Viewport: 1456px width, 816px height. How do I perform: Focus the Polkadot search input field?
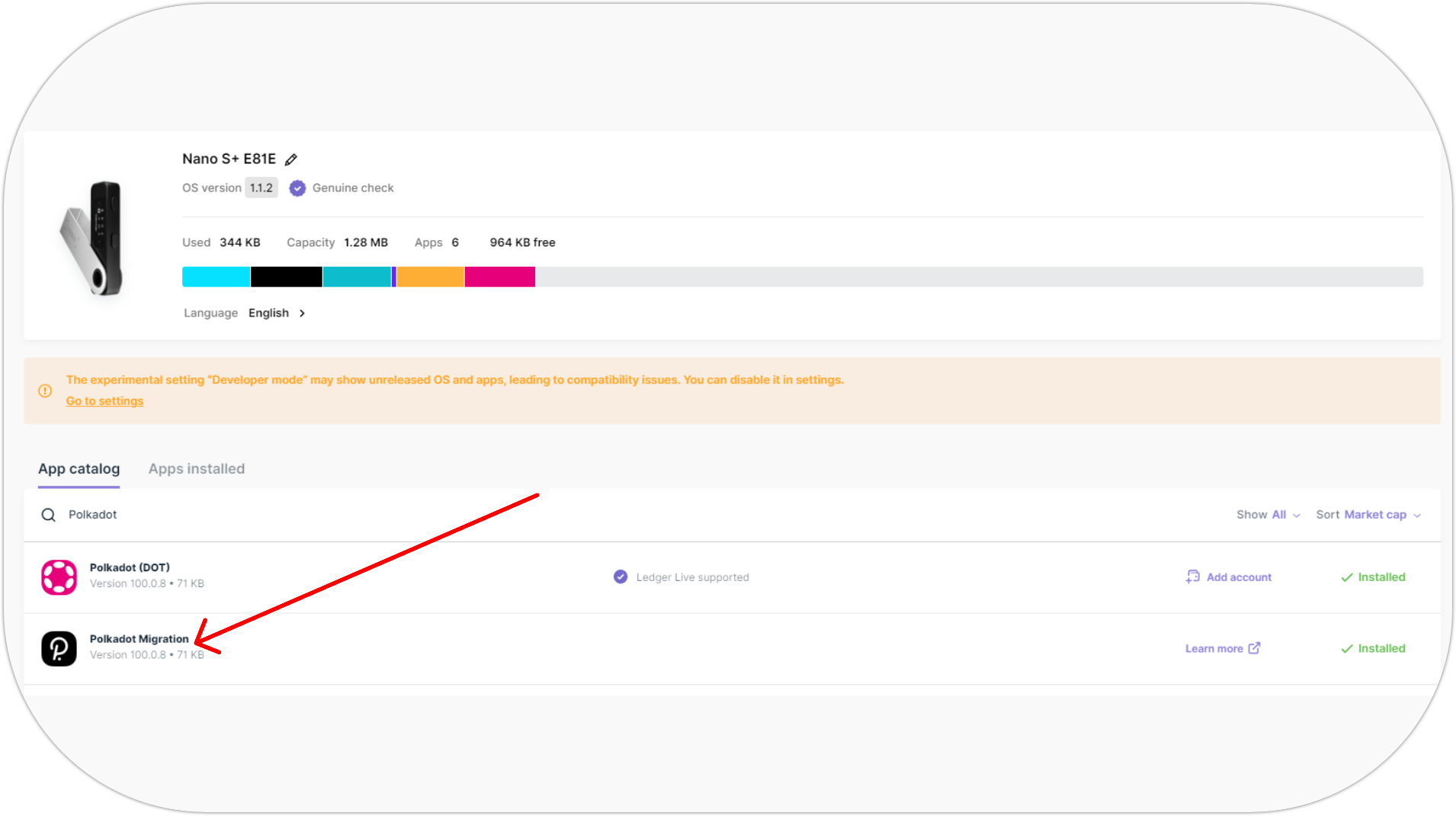coord(305,516)
